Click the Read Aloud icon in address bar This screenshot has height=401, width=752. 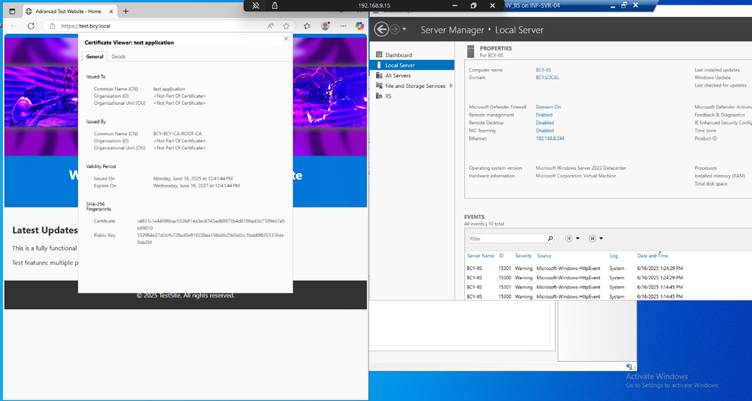(x=270, y=25)
